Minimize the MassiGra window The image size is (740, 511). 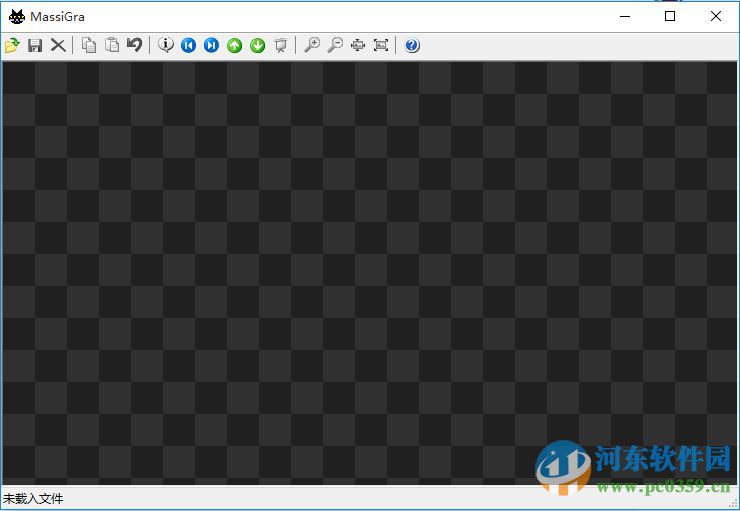tap(625, 16)
